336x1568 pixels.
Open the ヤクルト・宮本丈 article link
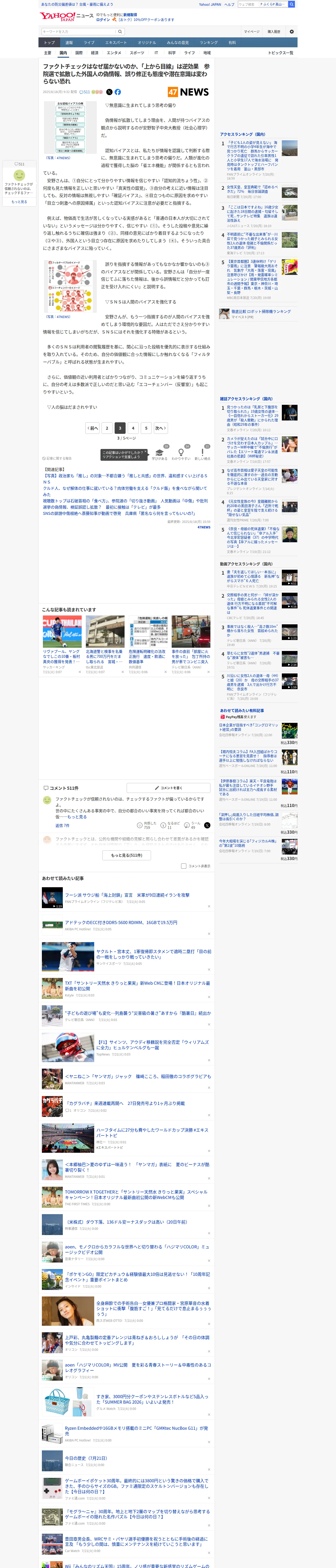coord(154,954)
